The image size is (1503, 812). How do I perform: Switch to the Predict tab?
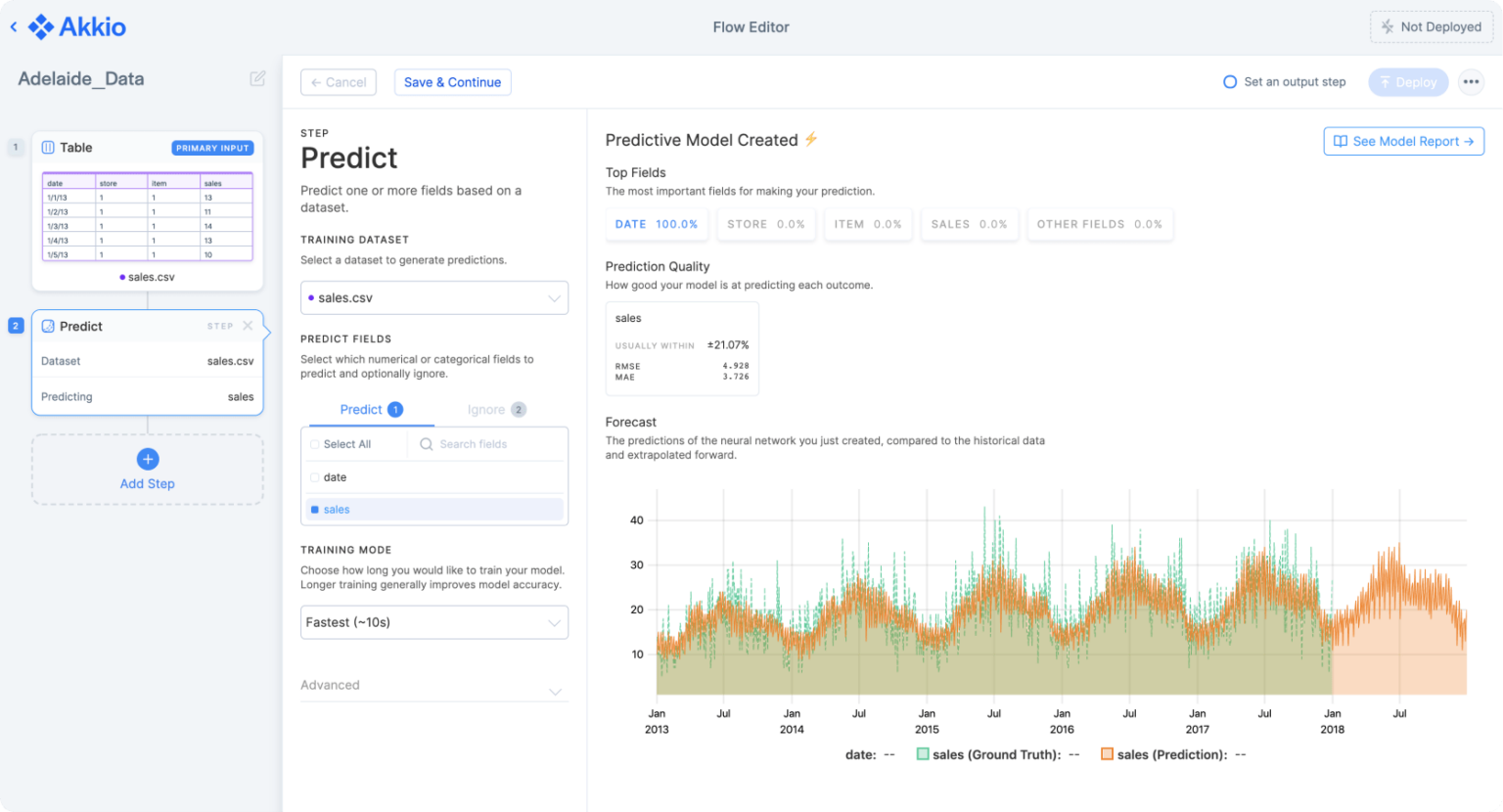[361, 409]
